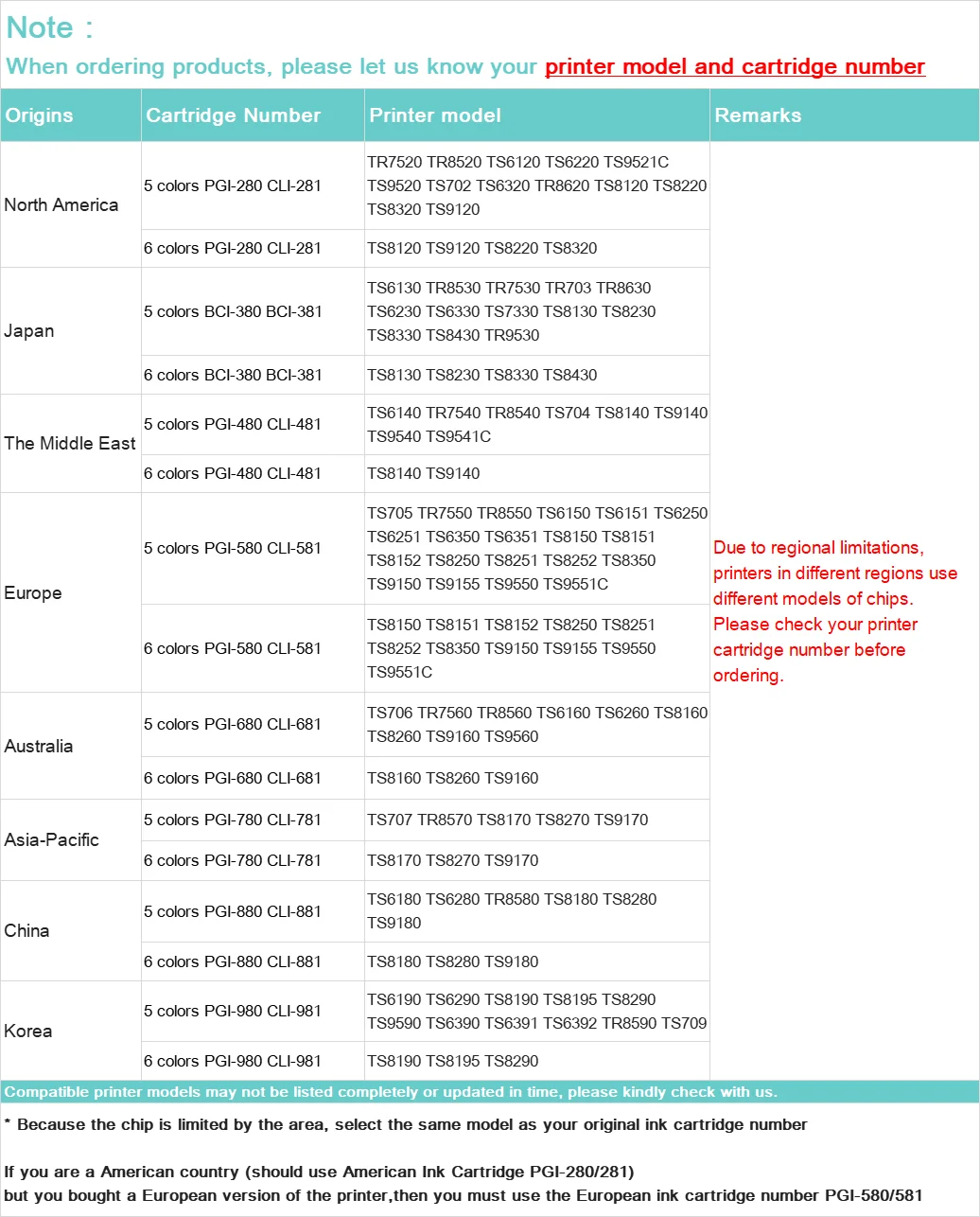This screenshot has height=1217, width=980.
Task: Click the 'Asia-Pacific' origin cell
Action: point(71,839)
